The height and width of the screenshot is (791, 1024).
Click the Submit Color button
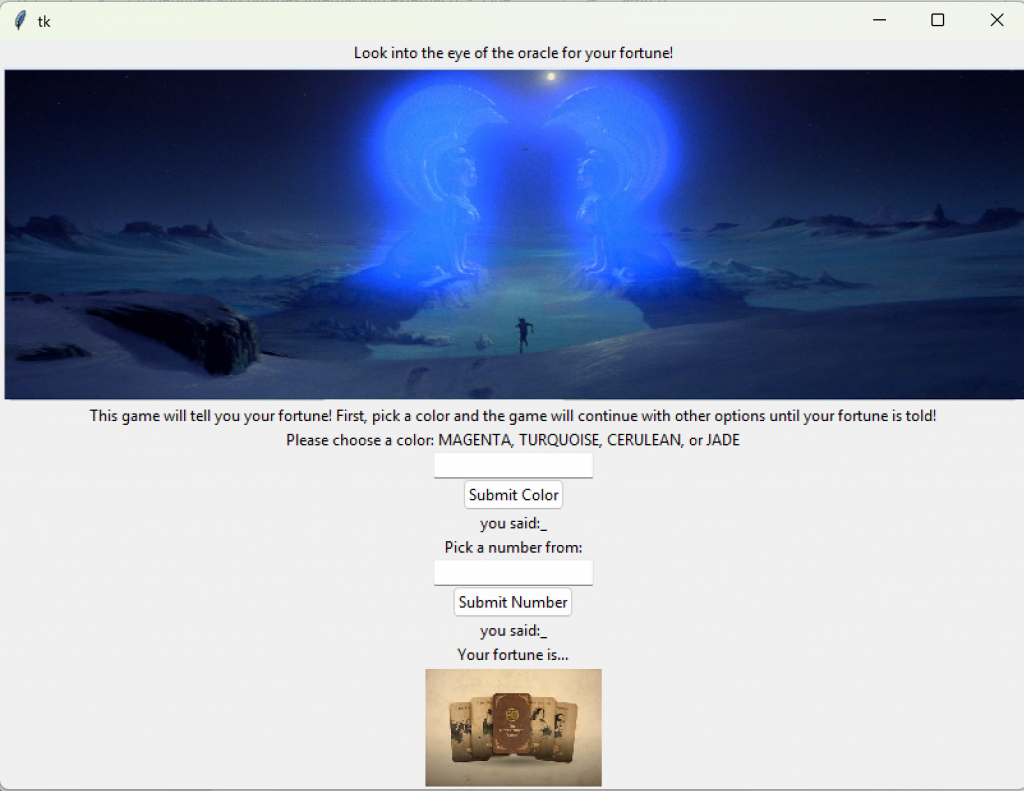tap(513, 494)
